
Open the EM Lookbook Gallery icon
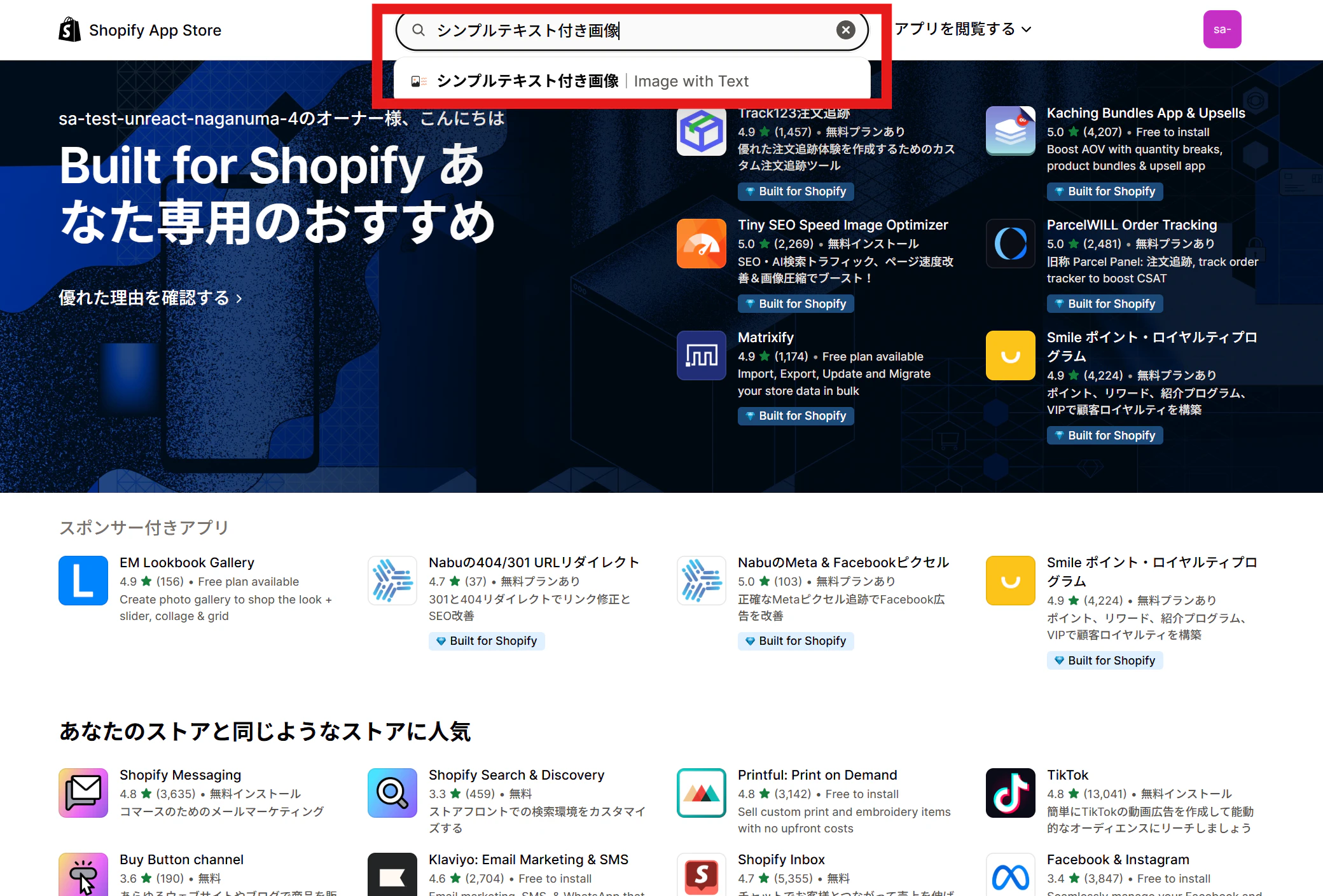pyautogui.click(x=83, y=581)
